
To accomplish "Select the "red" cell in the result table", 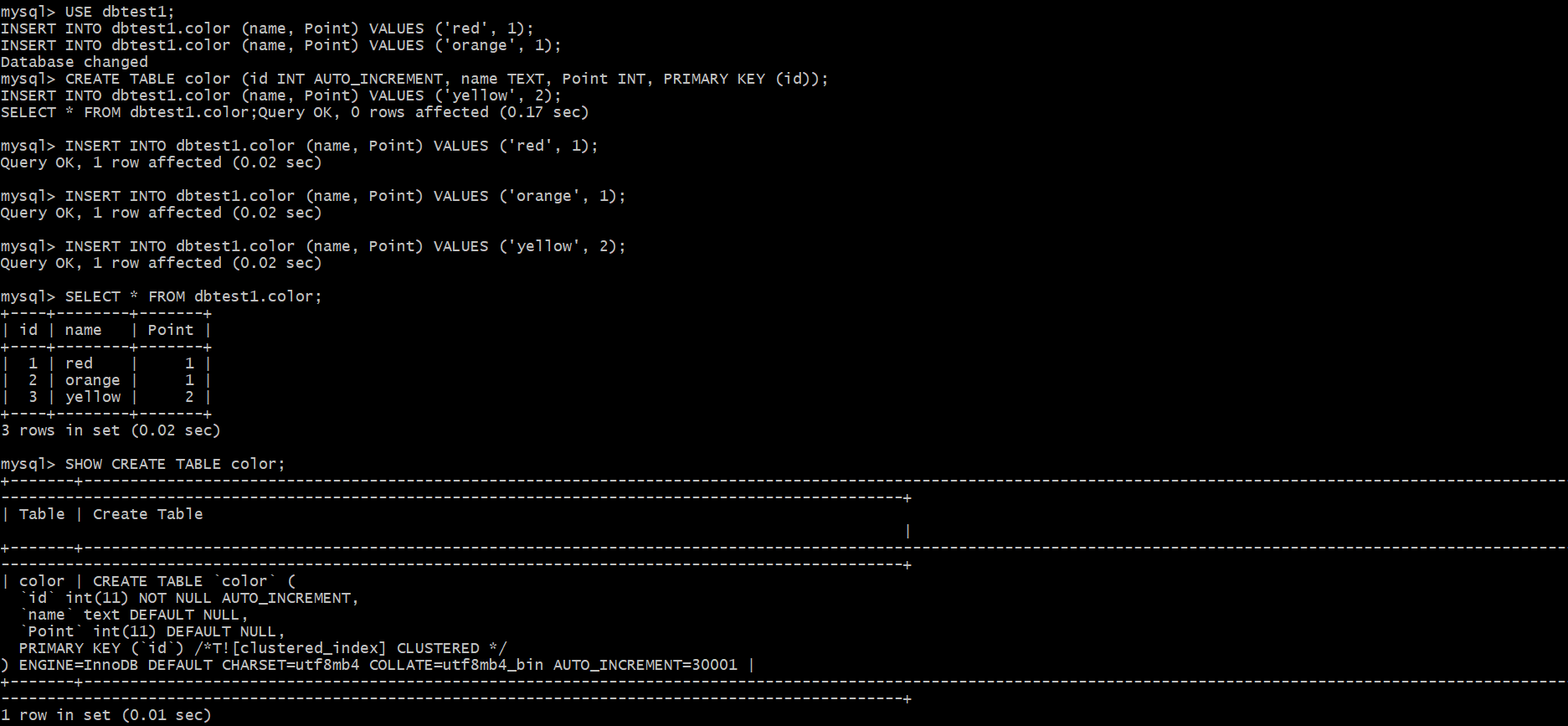I will point(80,363).
